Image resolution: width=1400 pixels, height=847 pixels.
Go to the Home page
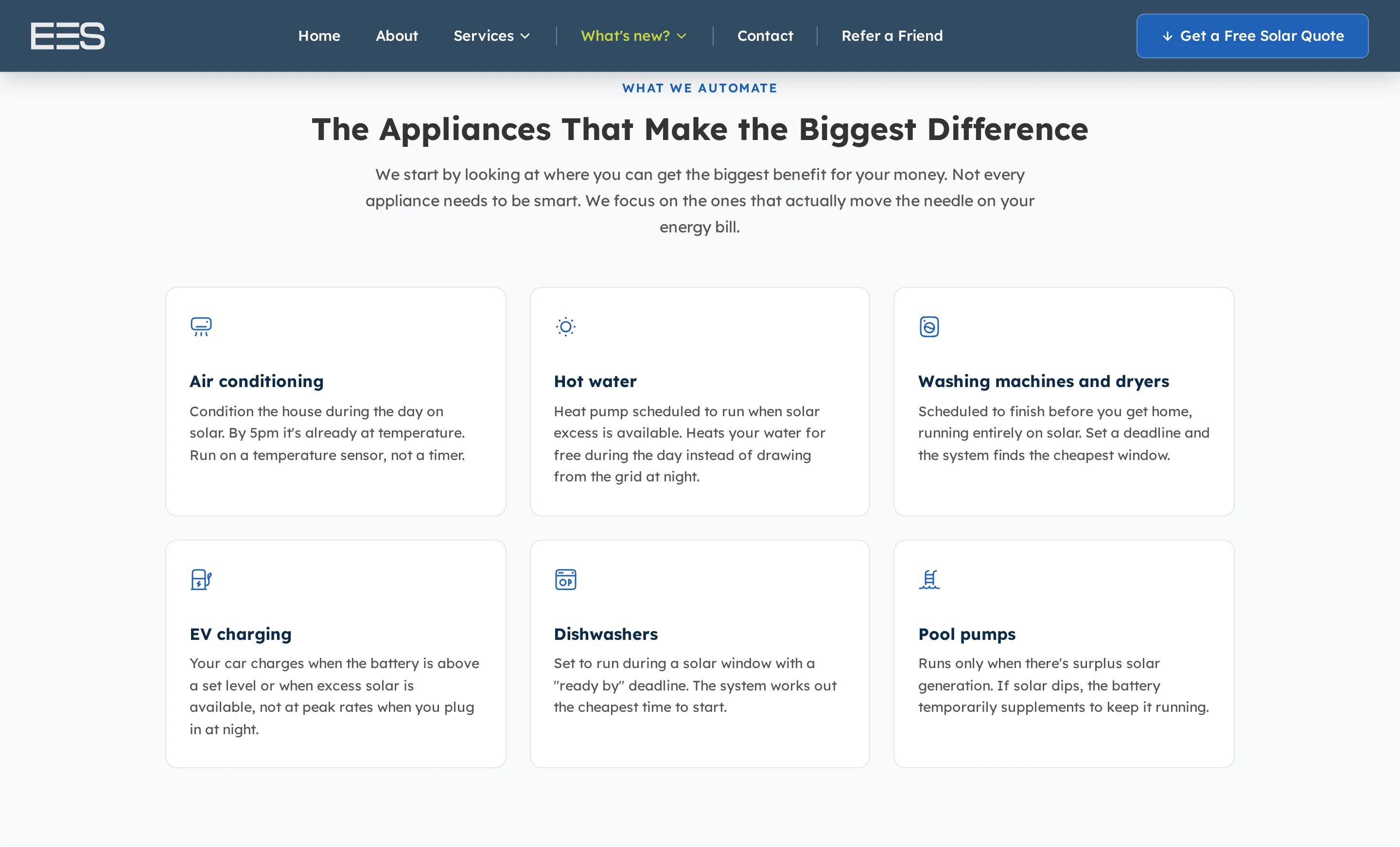click(319, 36)
